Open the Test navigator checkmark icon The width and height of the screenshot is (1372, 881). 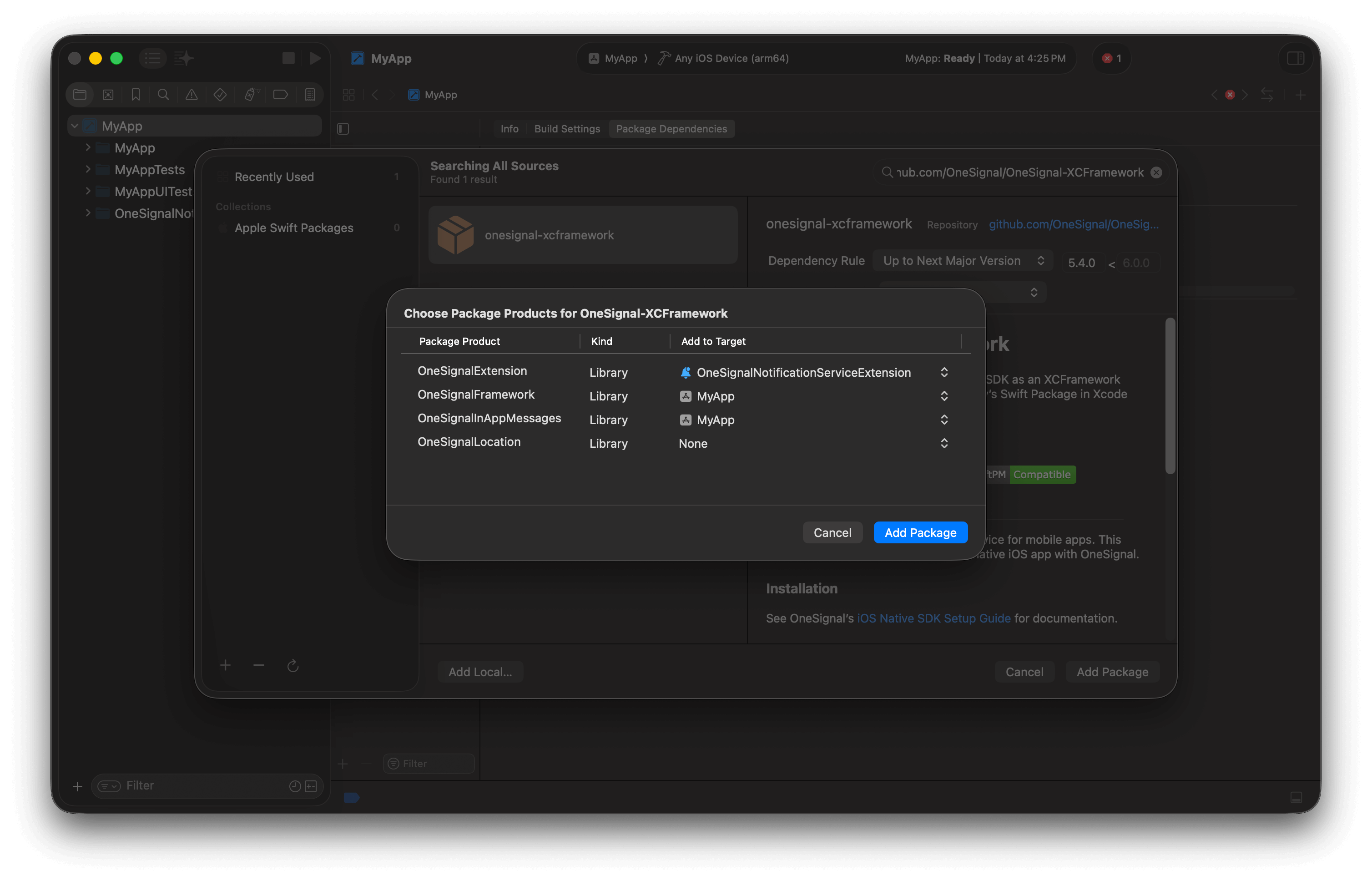click(x=220, y=94)
